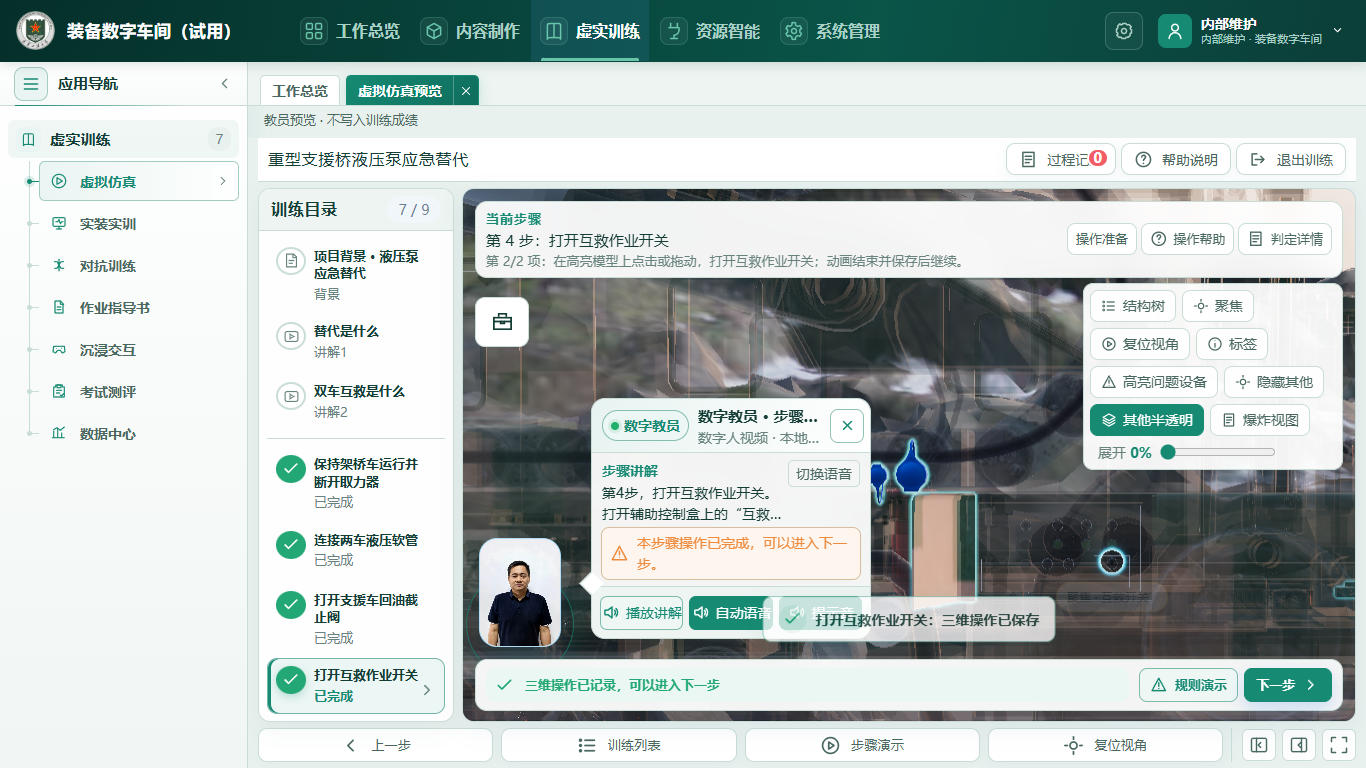Collapse the 应用导航 sidebar chevron
1366x768 pixels.
pyautogui.click(x=225, y=84)
